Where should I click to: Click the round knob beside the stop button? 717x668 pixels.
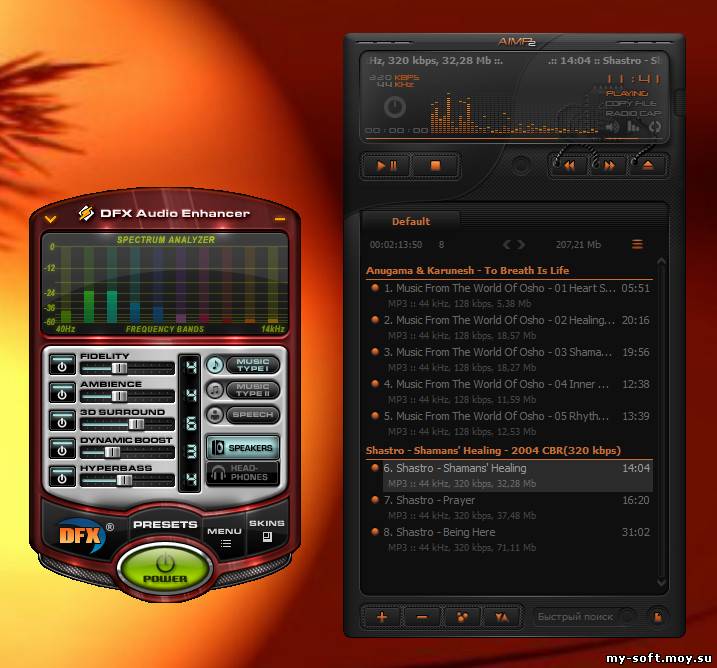click(520, 166)
